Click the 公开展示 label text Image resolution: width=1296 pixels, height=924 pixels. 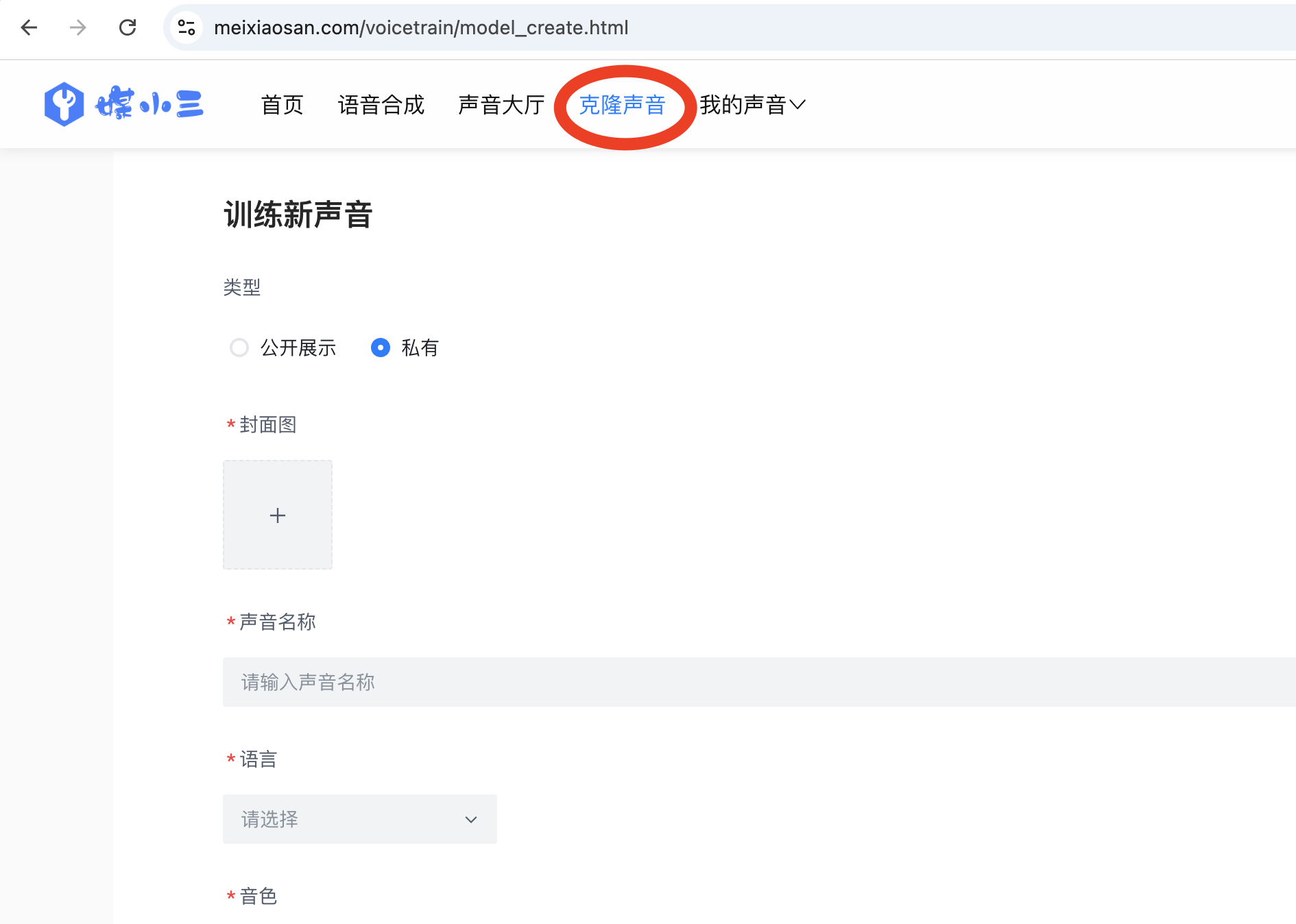pyautogui.click(x=298, y=348)
